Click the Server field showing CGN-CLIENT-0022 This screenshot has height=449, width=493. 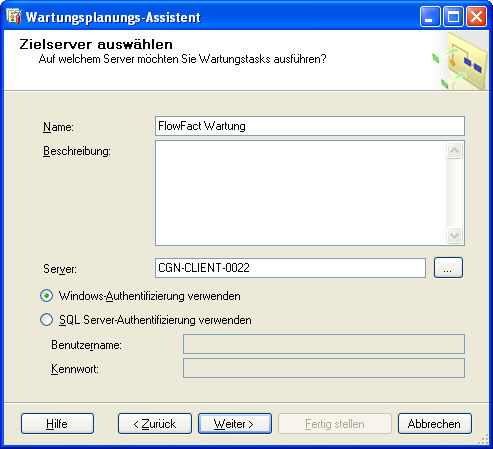pos(290,268)
